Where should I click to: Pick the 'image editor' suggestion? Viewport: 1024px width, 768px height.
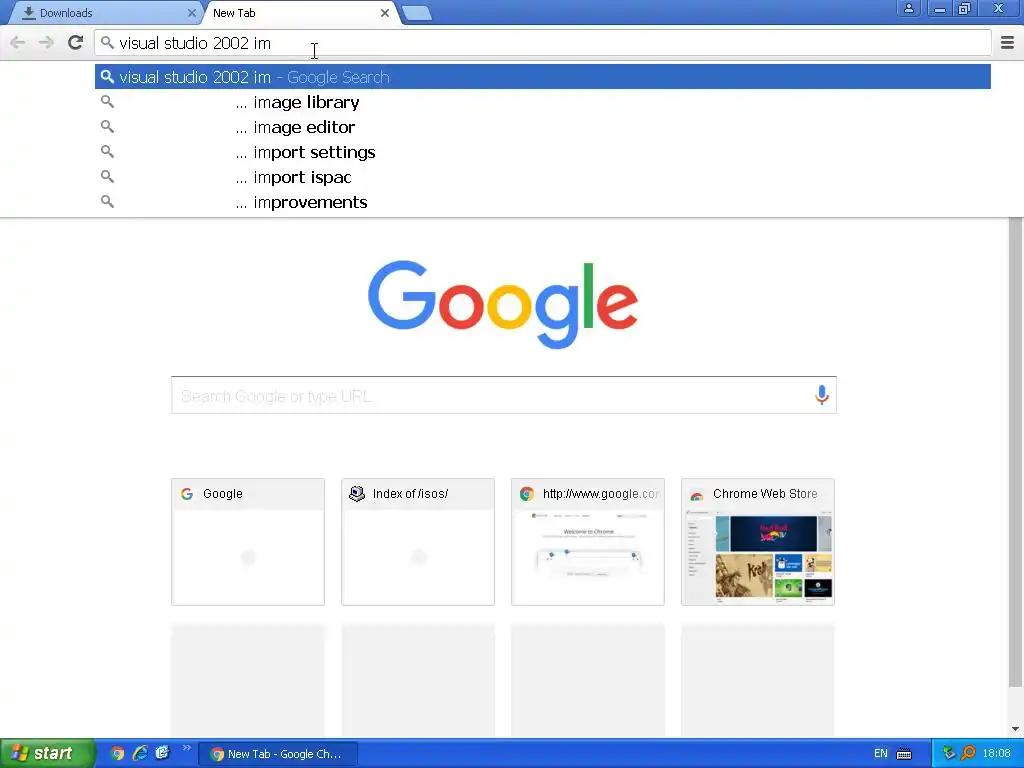click(x=543, y=127)
